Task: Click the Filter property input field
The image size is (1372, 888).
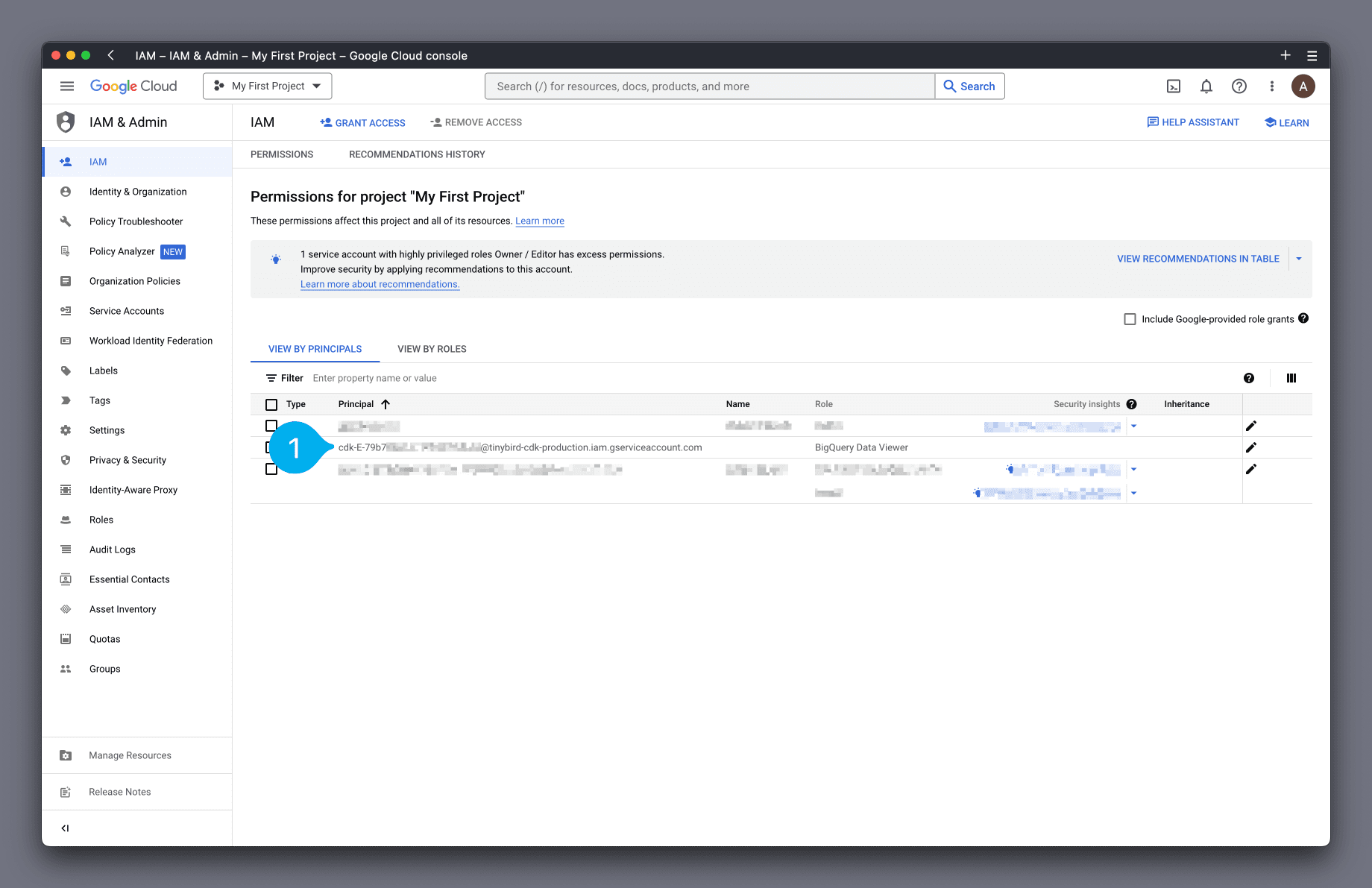Action: (x=522, y=379)
